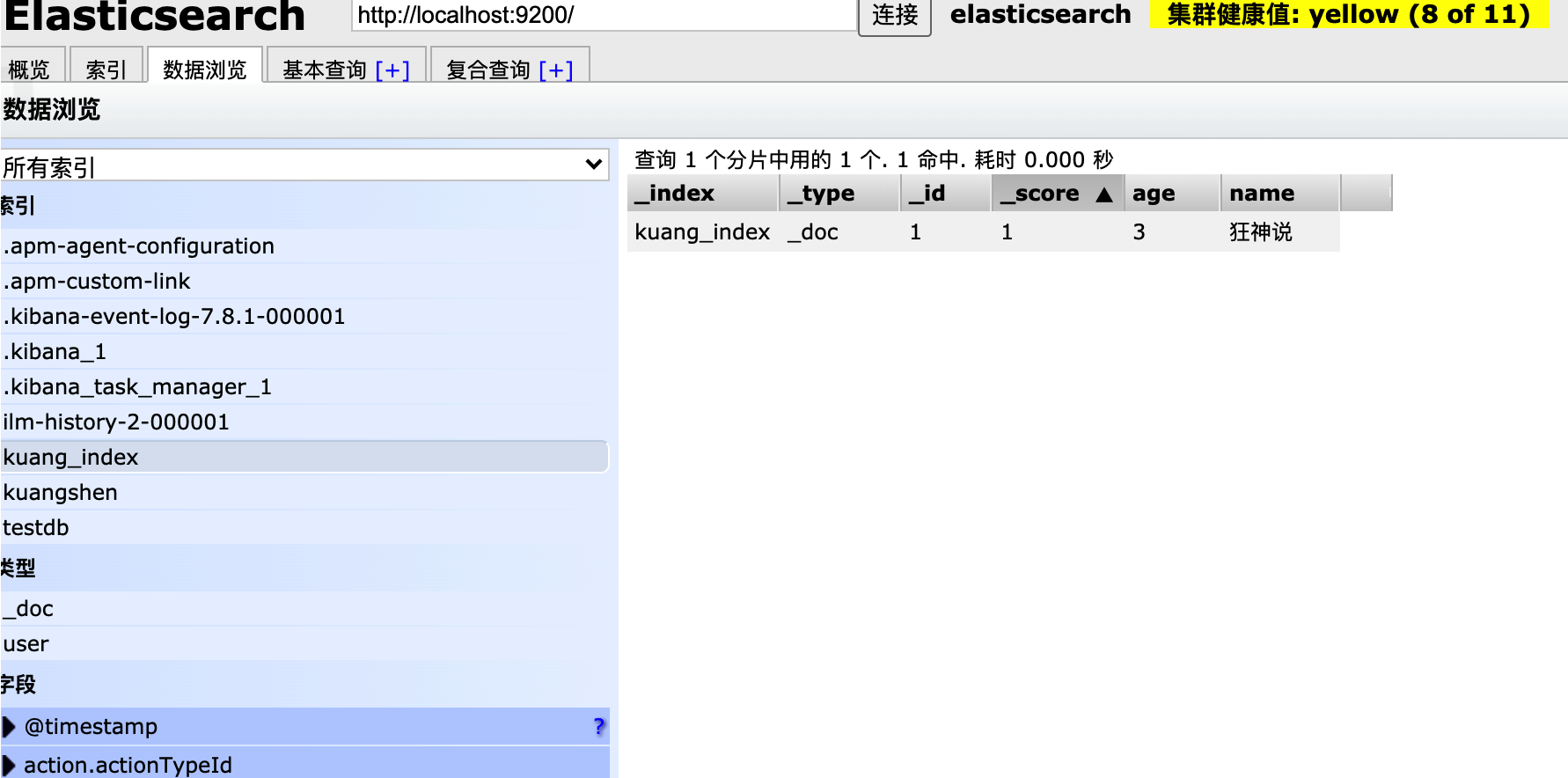This screenshot has width=1568, height=778.
Task: Open the yellow 集群健康值 cluster health indicator
Action: pos(1350,14)
